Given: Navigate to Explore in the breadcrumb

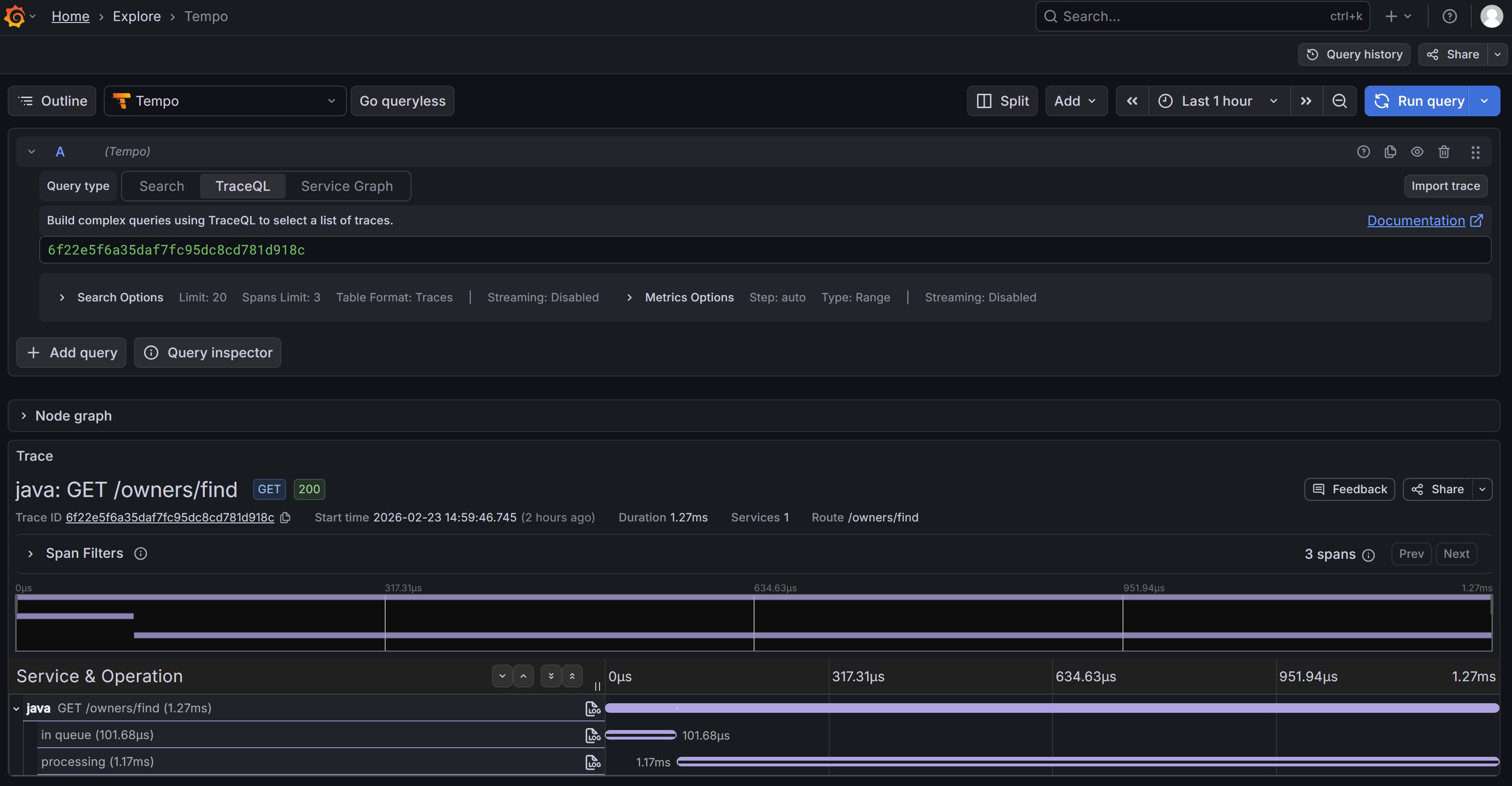Looking at the screenshot, I should 136,16.
